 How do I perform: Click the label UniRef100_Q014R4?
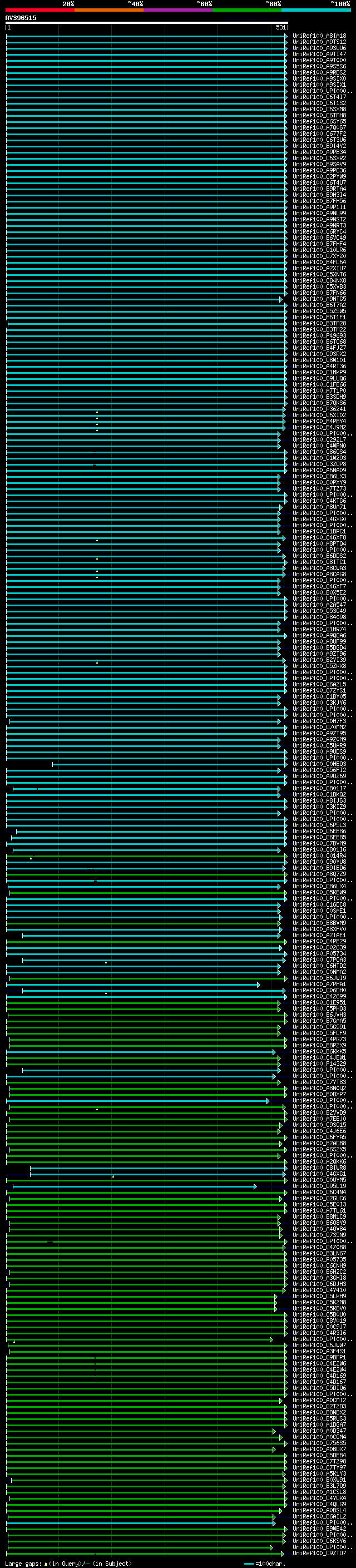(319, 856)
